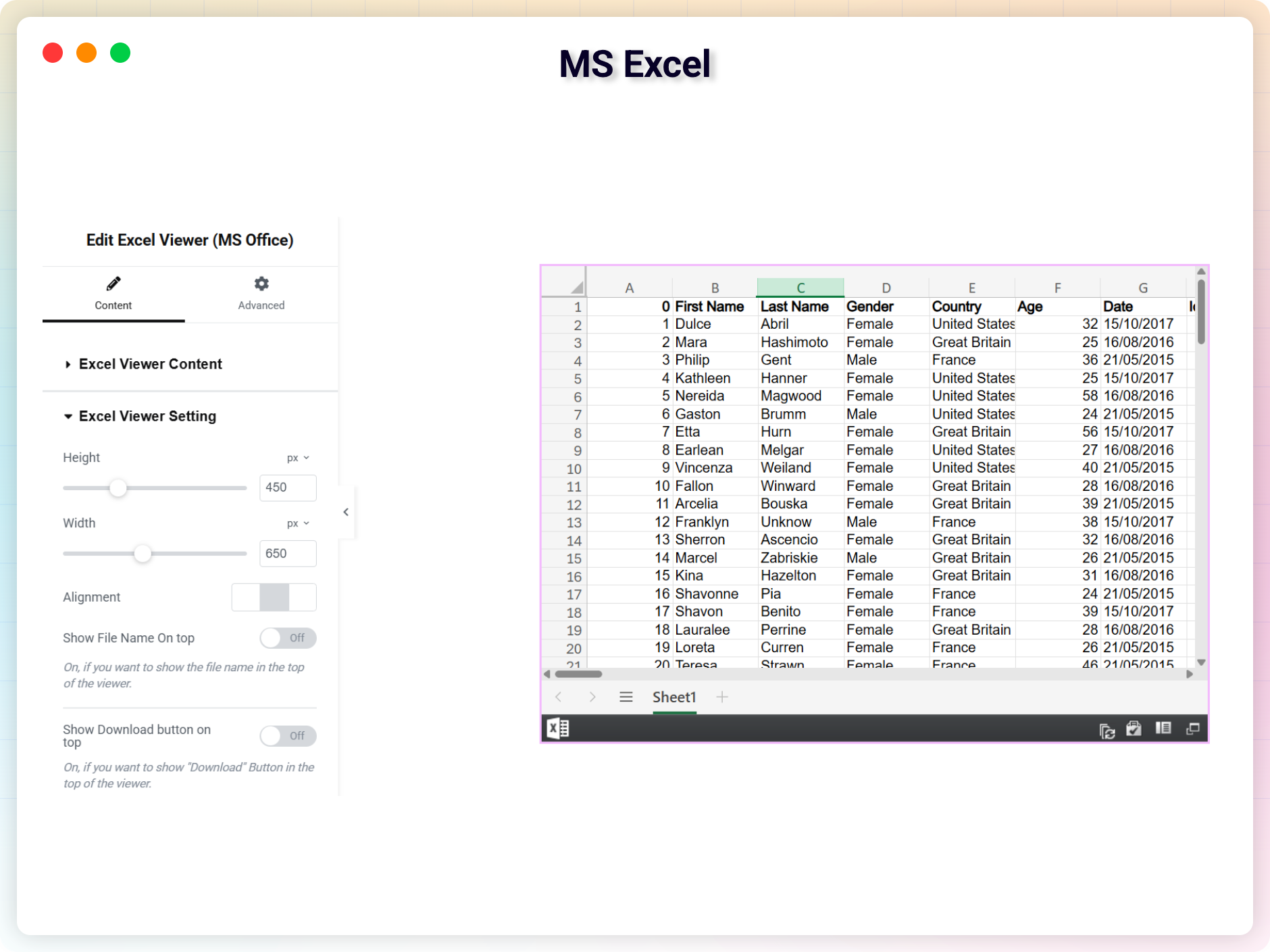Image resolution: width=1270 pixels, height=952 pixels.
Task: Select column E header
Action: coord(972,288)
